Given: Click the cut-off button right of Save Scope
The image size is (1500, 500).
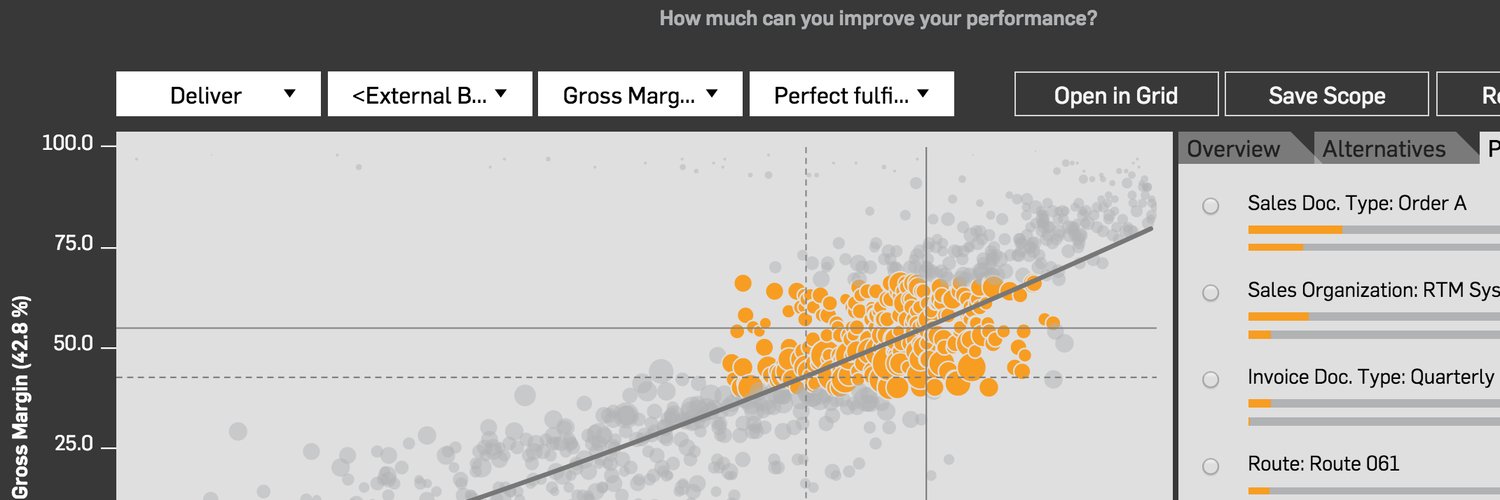Looking at the screenshot, I should click(1468, 95).
